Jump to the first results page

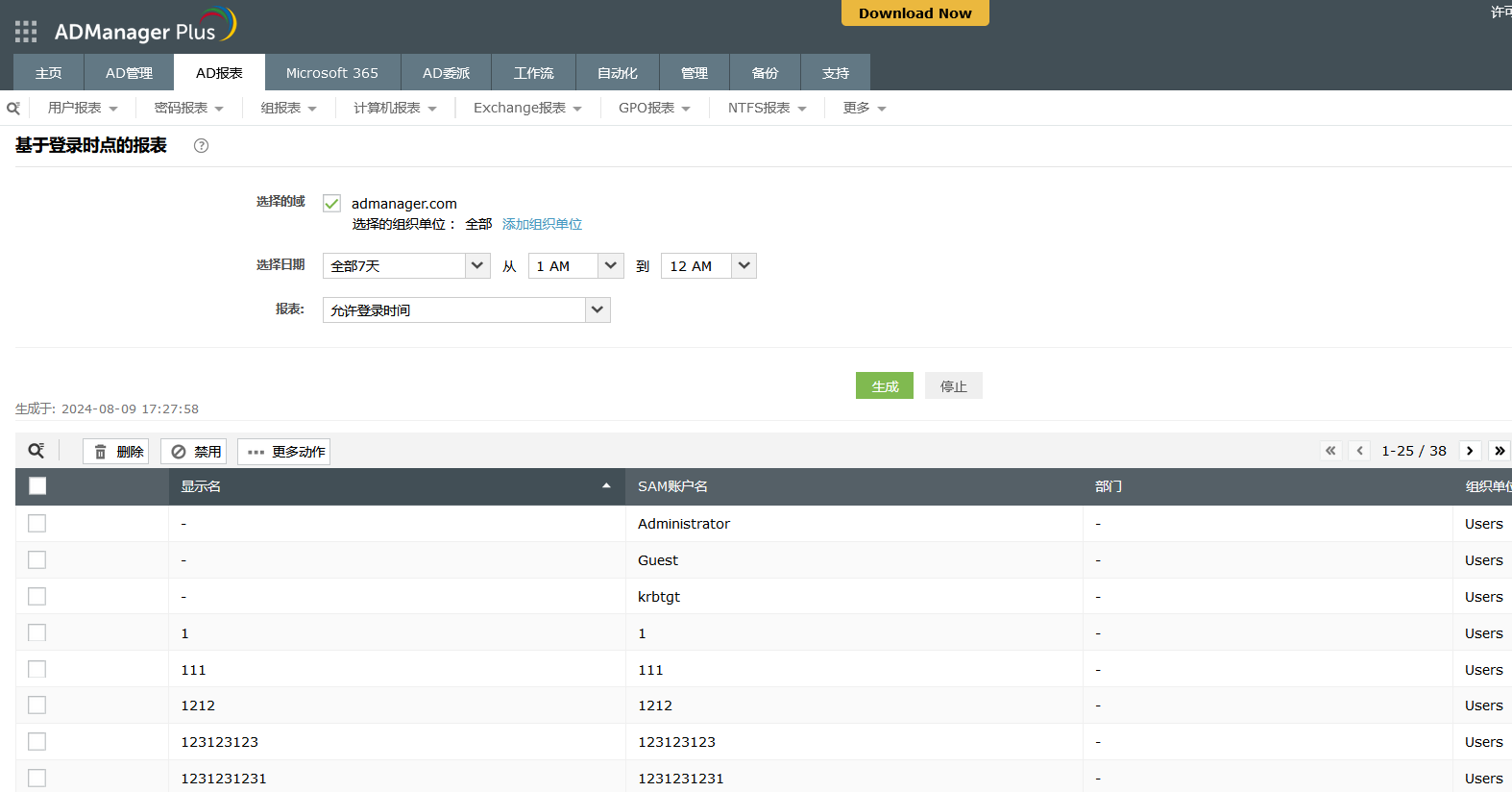1330,451
